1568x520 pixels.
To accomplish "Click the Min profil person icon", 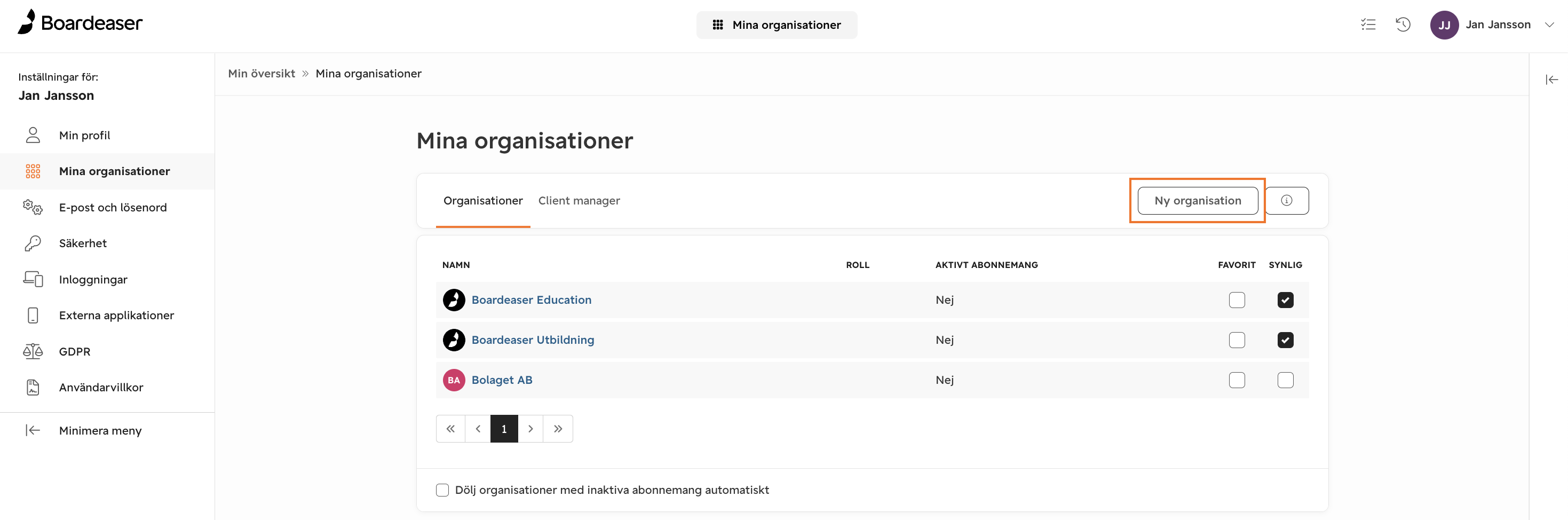I will (33, 135).
